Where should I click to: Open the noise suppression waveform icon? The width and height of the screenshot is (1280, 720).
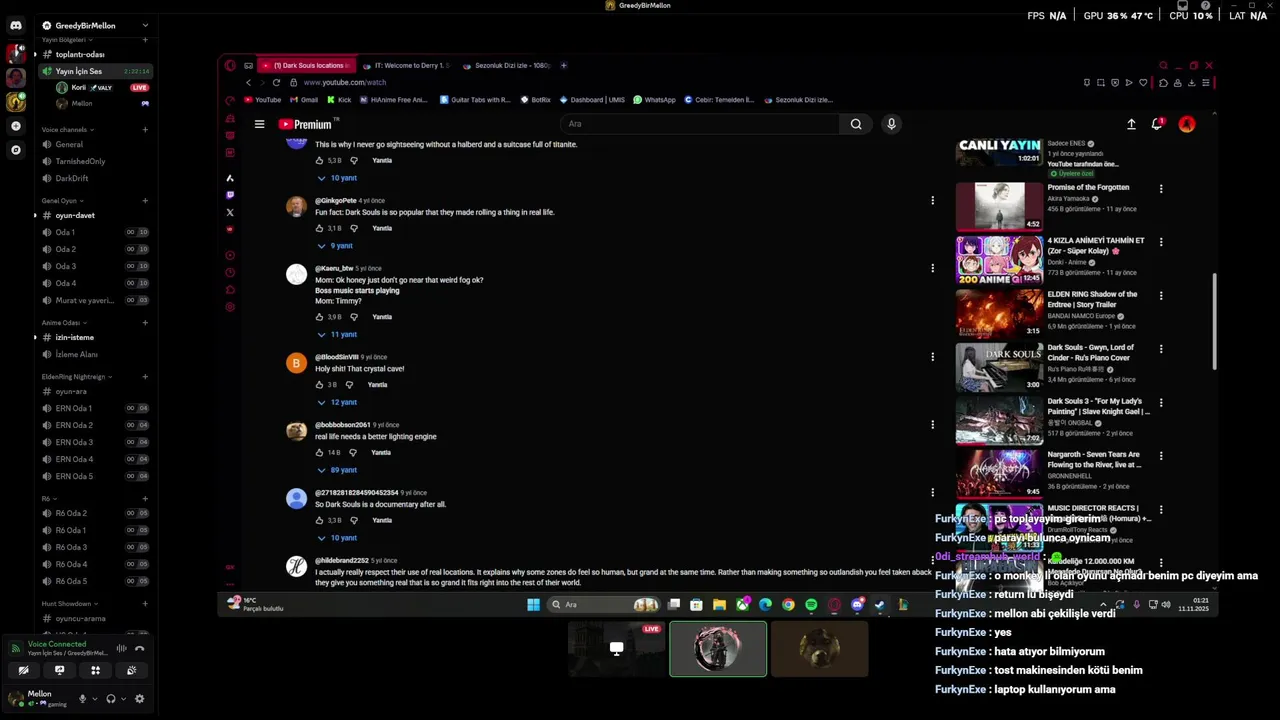pyautogui.click(x=121, y=648)
